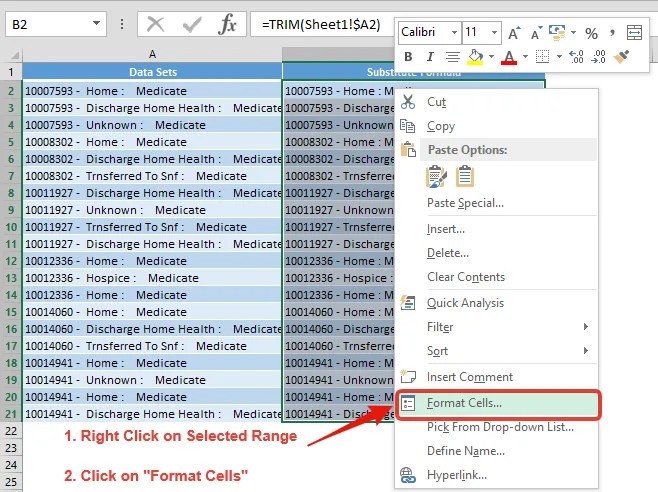658x492 pixels.
Task: Click the Format Painter brush icon
Action: tap(621, 57)
